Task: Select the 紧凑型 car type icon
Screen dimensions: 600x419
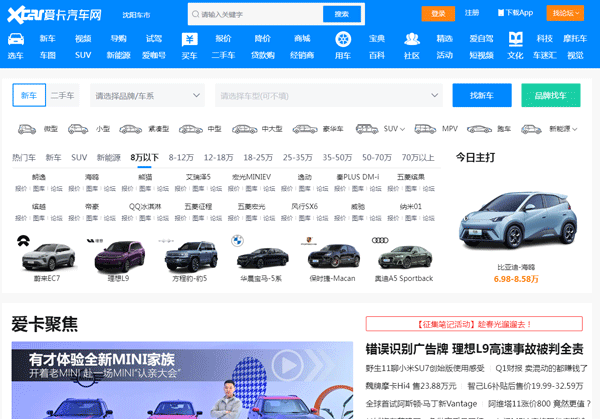Action: point(130,129)
